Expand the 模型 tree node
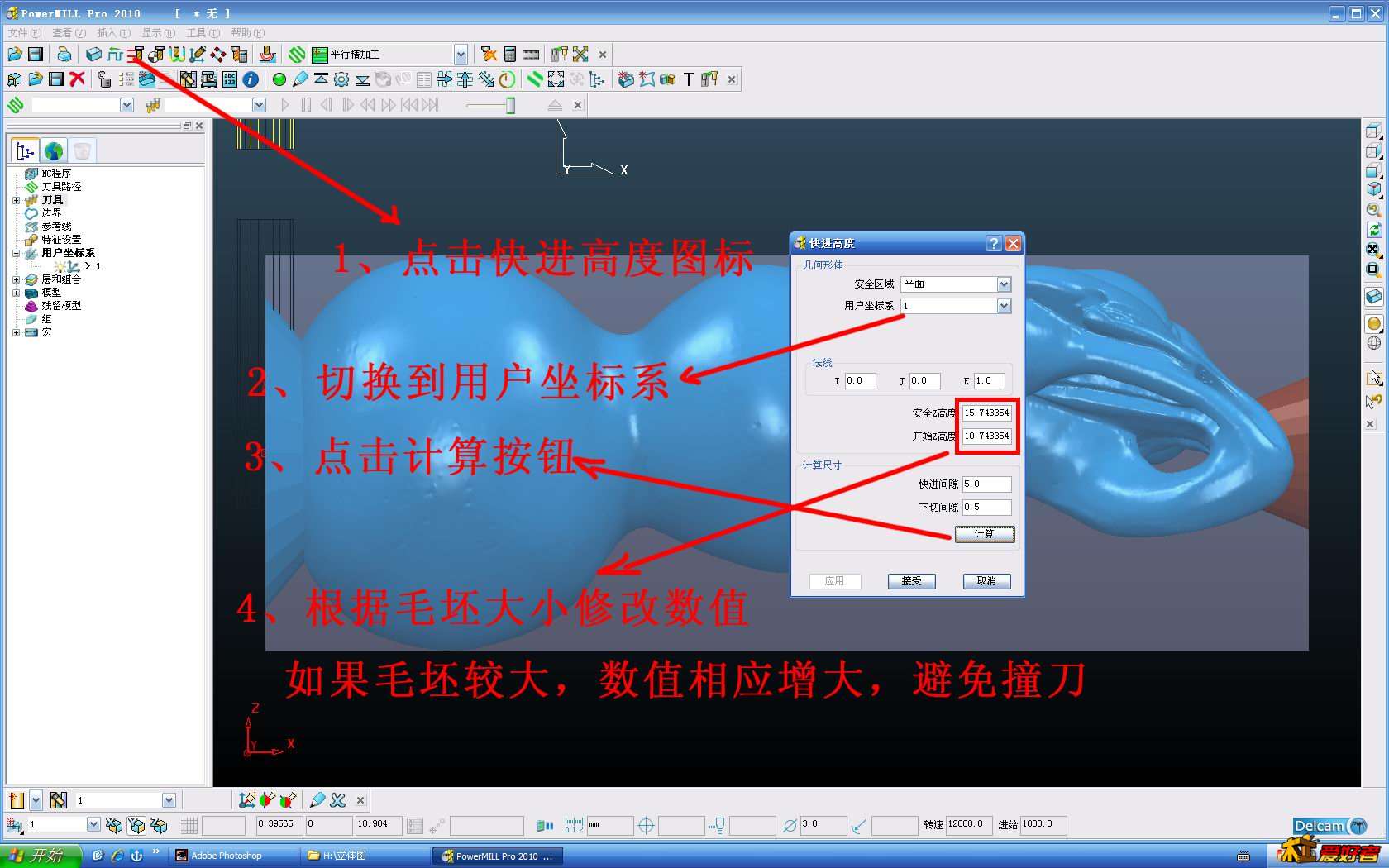Screen dimensions: 1389x868 (16, 293)
